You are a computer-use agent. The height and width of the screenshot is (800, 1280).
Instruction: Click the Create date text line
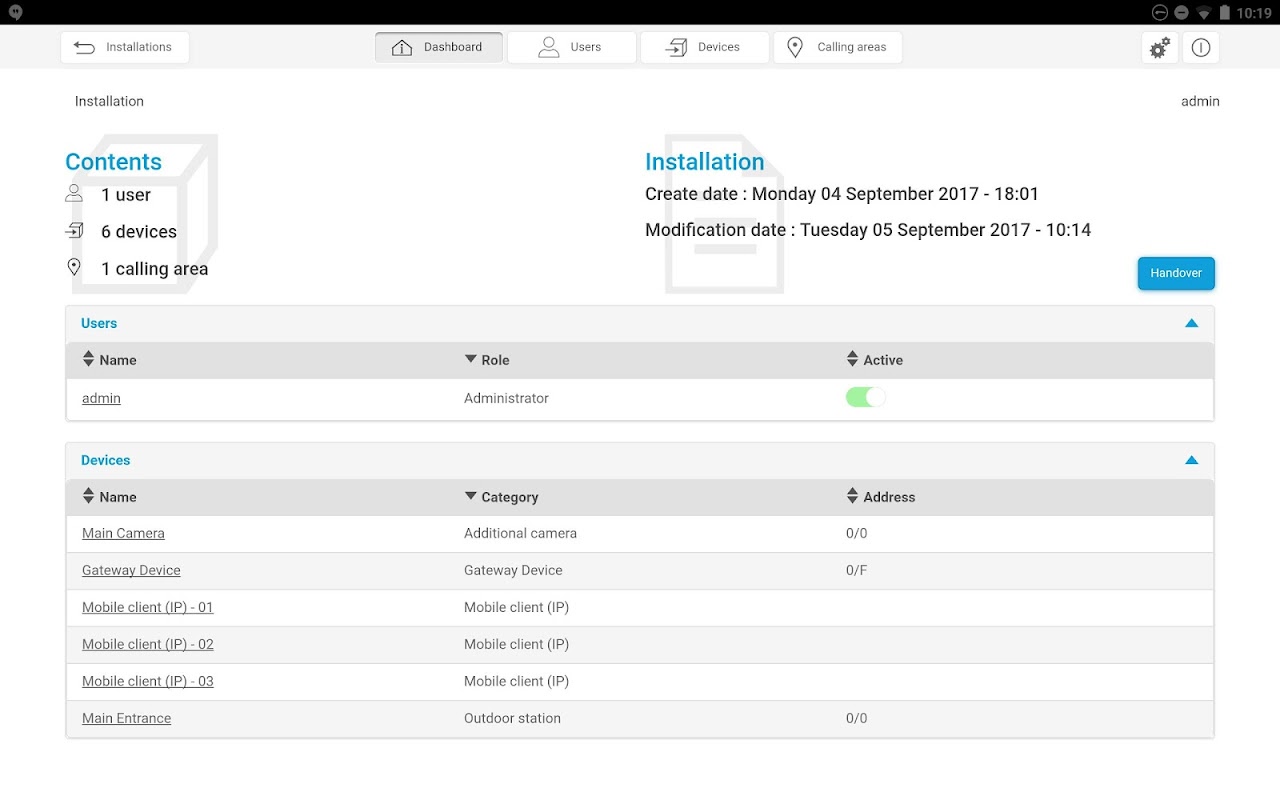842,194
